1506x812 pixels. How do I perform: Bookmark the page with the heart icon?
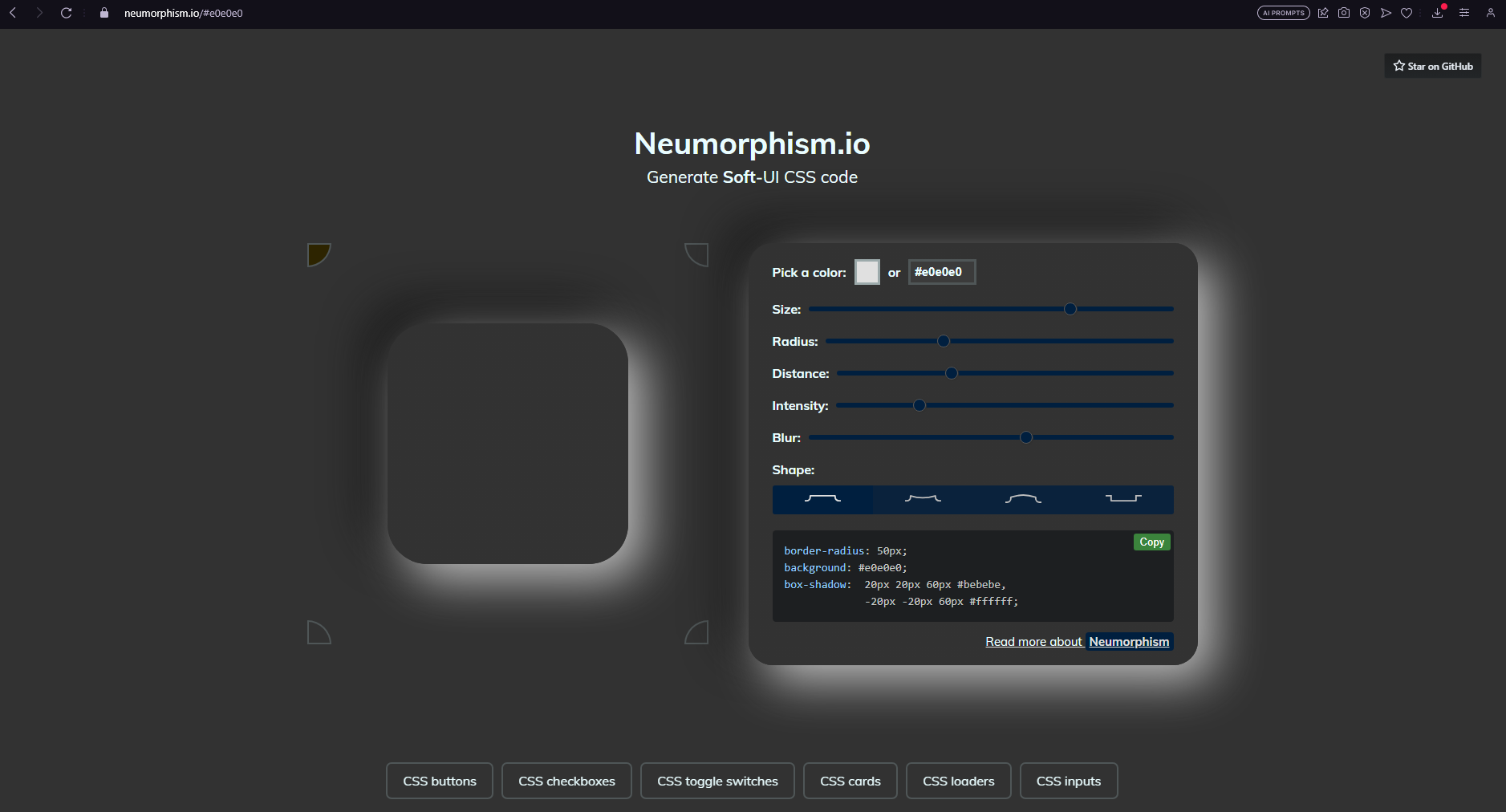tap(1407, 13)
